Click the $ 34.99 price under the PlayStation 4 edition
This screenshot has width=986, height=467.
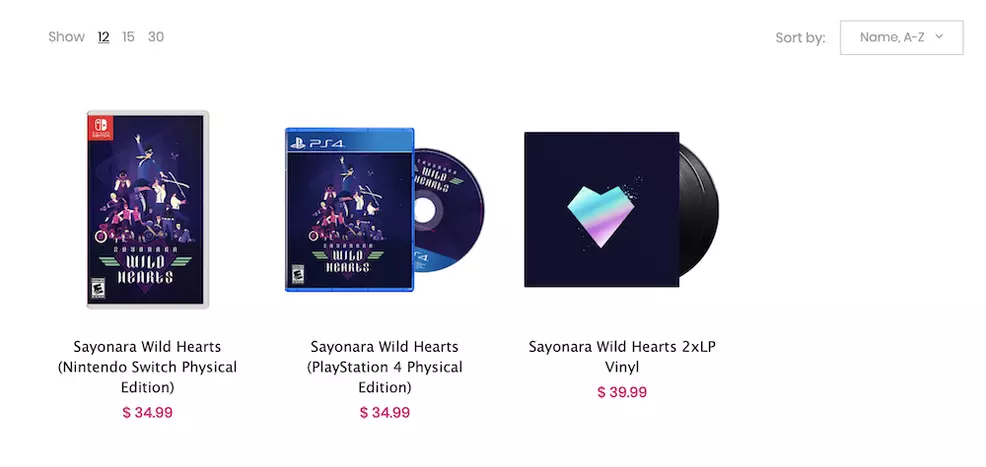[385, 412]
